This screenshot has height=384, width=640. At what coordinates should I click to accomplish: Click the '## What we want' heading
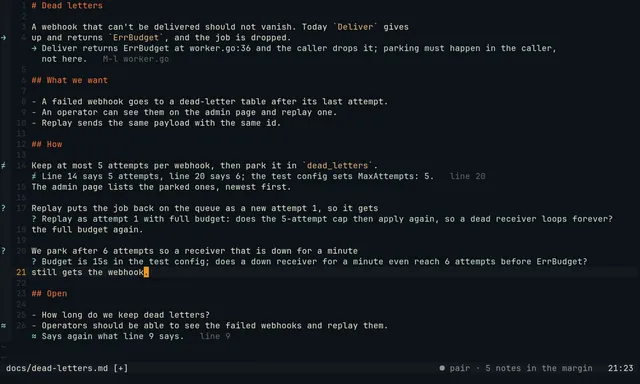coord(69,80)
